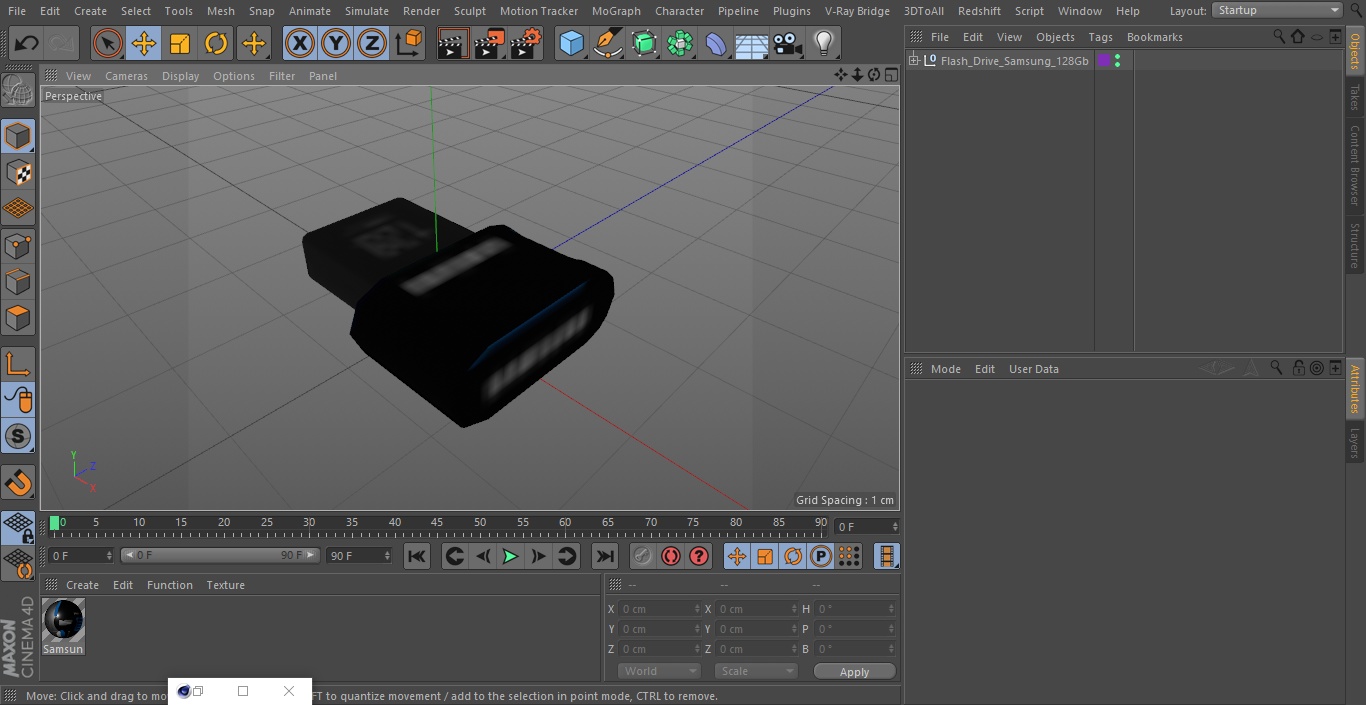Click the preview range 0 F–90 F slider
This screenshot has width=1366, height=705.
(220, 555)
